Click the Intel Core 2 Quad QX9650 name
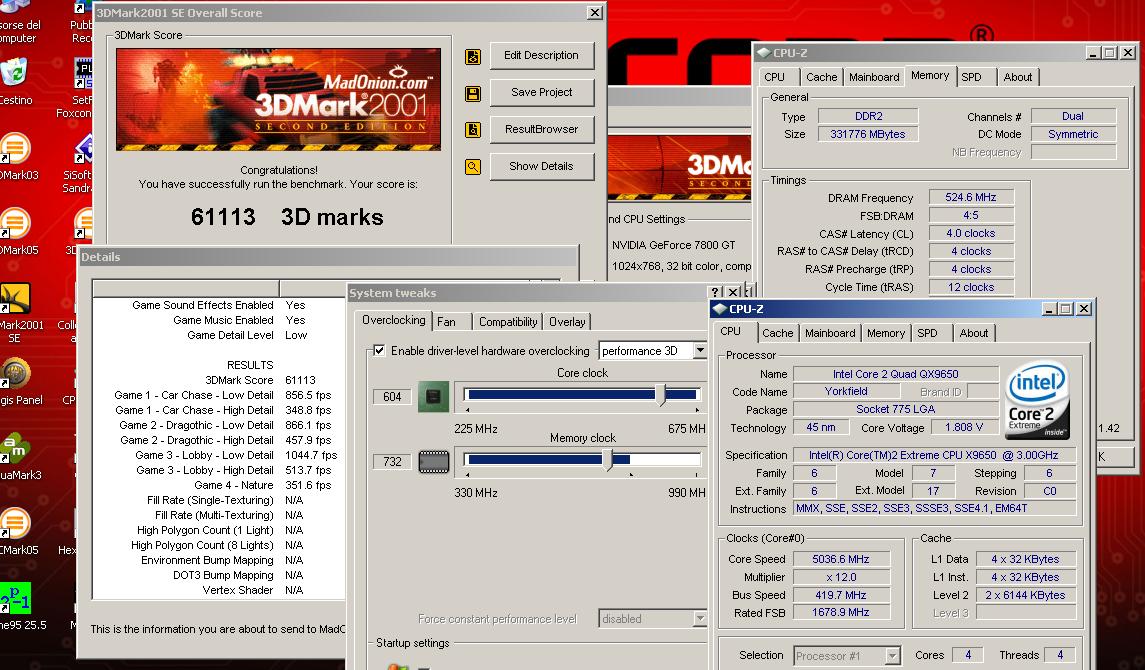Viewport: 1145px width, 670px height. coord(895,374)
